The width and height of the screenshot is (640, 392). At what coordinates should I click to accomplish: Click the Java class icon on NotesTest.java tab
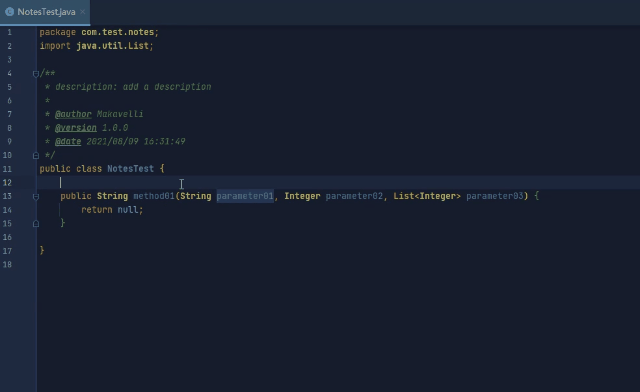tap(9, 12)
